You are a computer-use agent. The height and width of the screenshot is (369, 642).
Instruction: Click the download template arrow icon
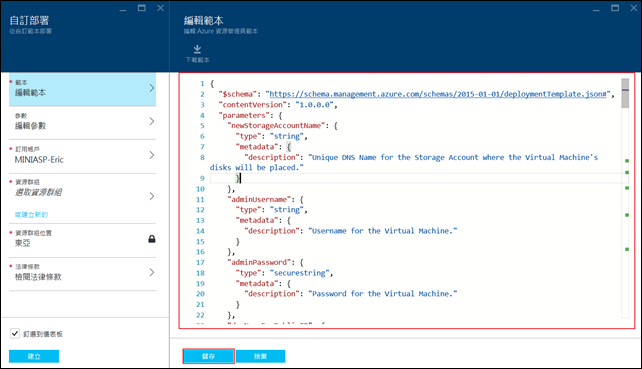click(x=197, y=49)
